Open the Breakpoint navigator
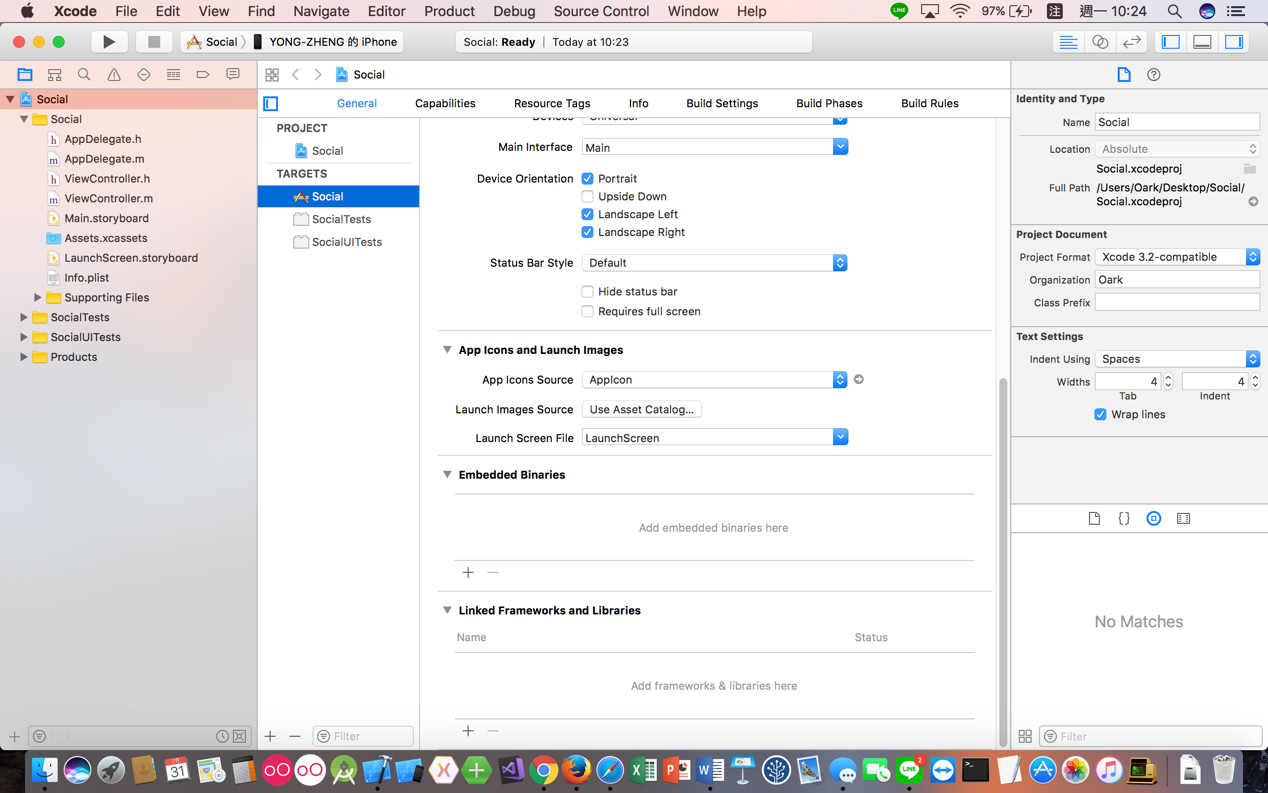 [203, 75]
